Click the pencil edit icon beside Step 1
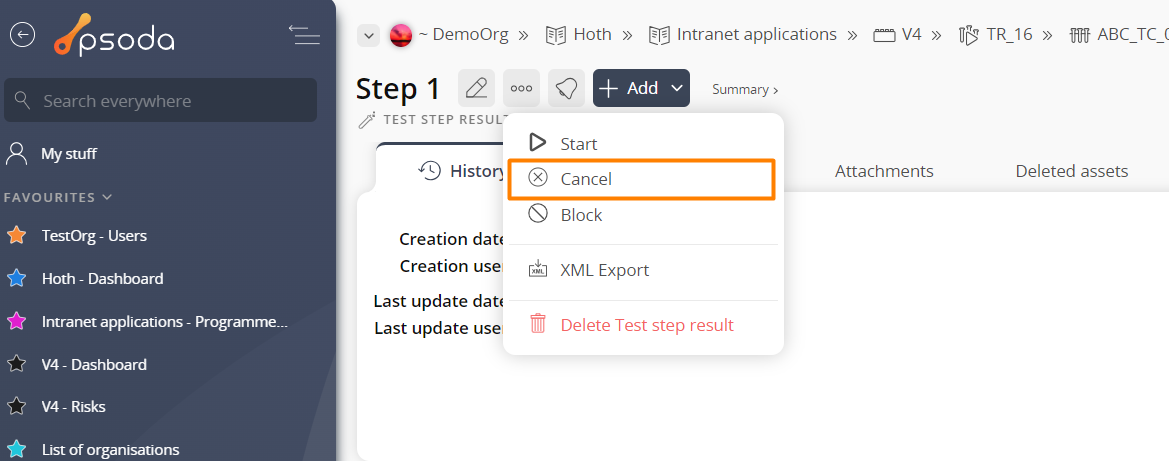Image resolution: width=1169 pixels, height=461 pixels. click(477, 88)
